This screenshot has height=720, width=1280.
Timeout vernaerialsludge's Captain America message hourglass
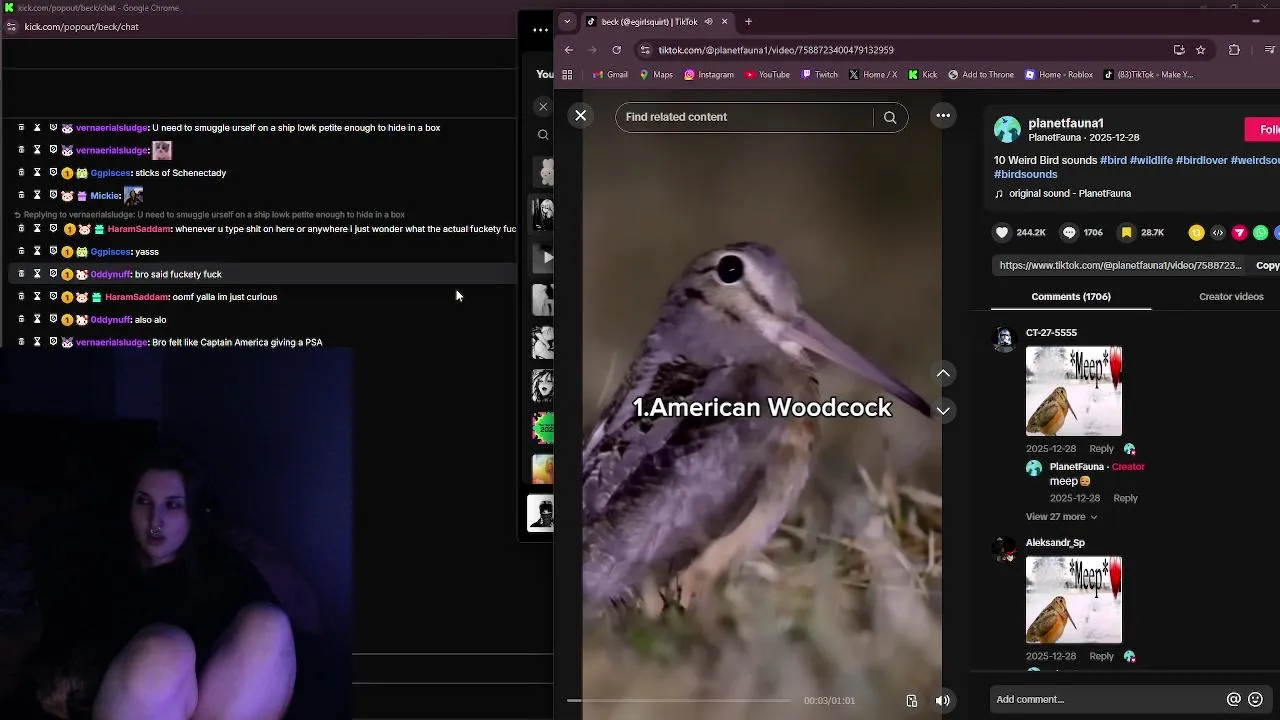pyautogui.click(x=37, y=342)
